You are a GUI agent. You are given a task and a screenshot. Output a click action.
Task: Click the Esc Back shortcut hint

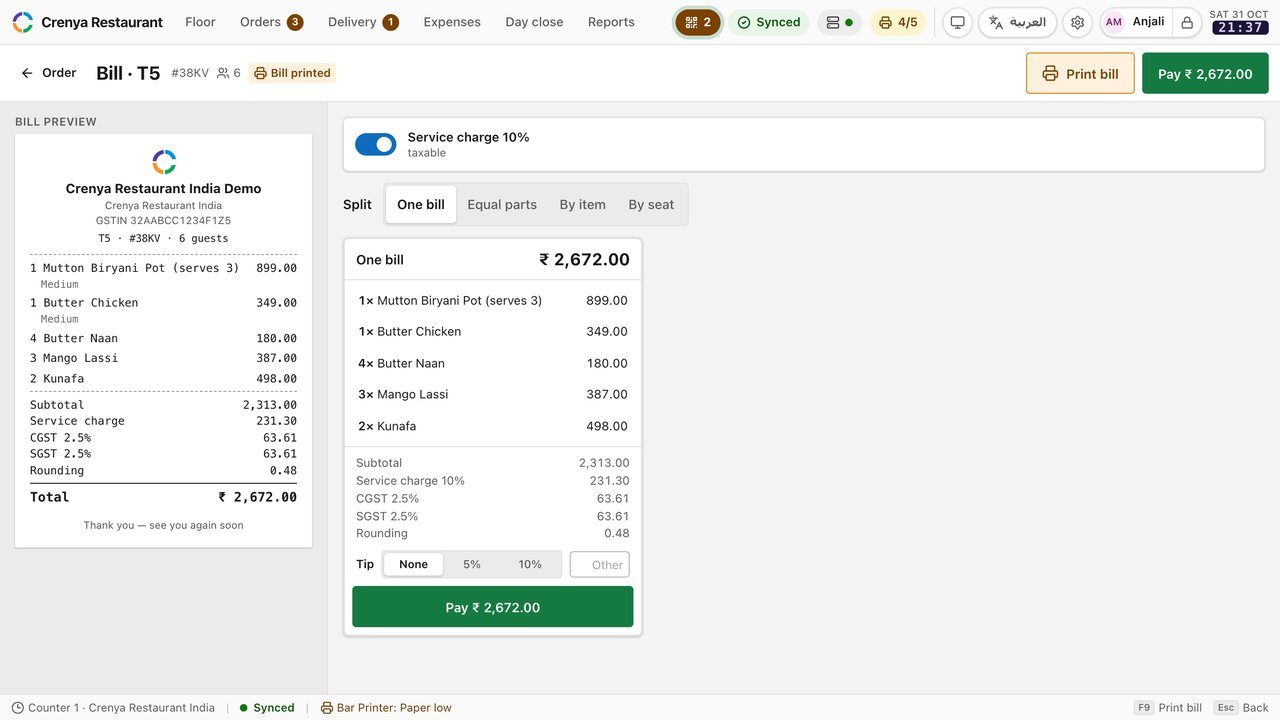[x=1241, y=708]
